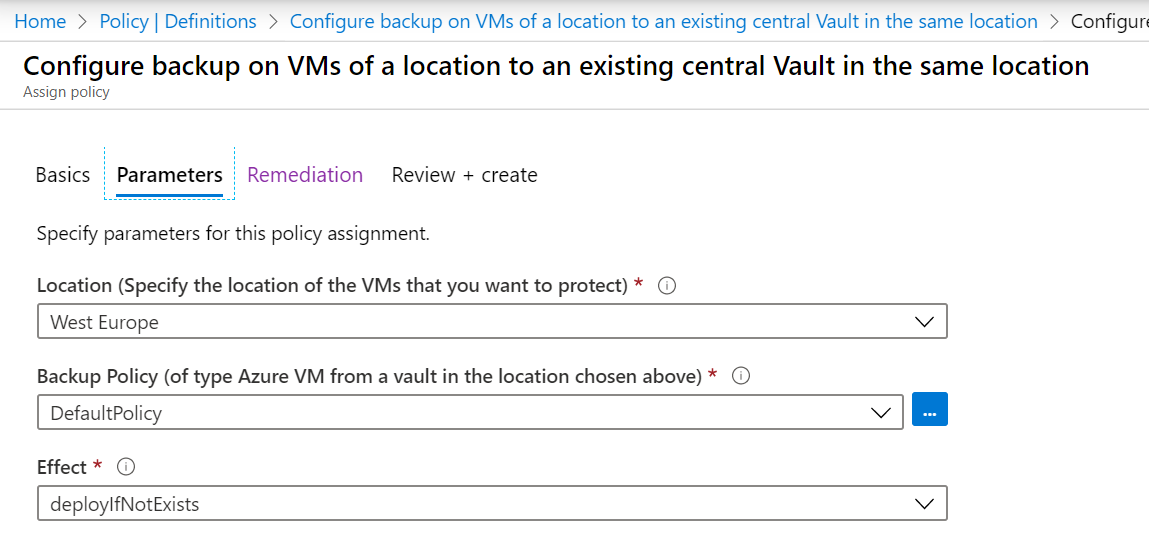Click the chevron arrow in the DefaultPolicy dropdown
Viewport: 1149px width, 550px height.
[880, 412]
